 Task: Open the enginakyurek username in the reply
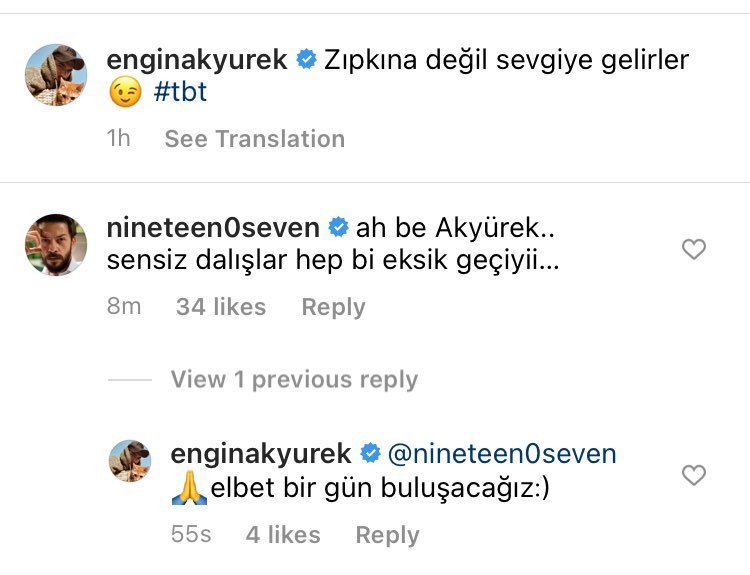coord(261,454)
